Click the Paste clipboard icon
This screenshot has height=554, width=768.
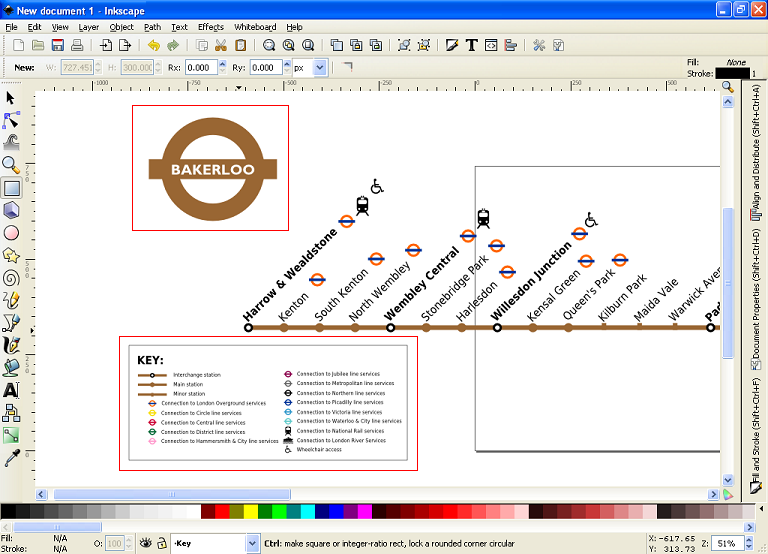click(x=240, y=46)
